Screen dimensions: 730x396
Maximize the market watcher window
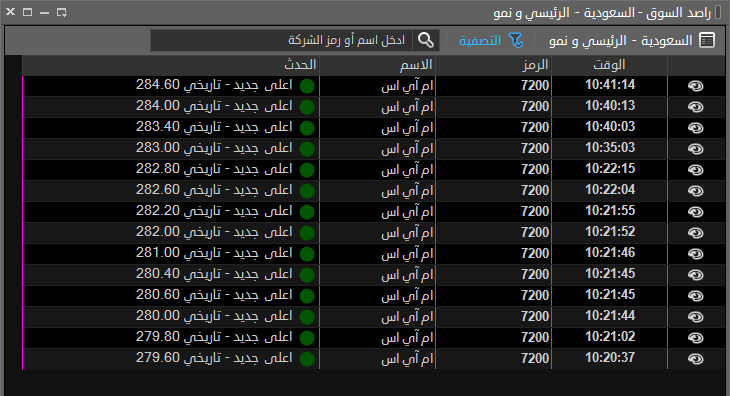pyautogui.click(x=27, y=12)
